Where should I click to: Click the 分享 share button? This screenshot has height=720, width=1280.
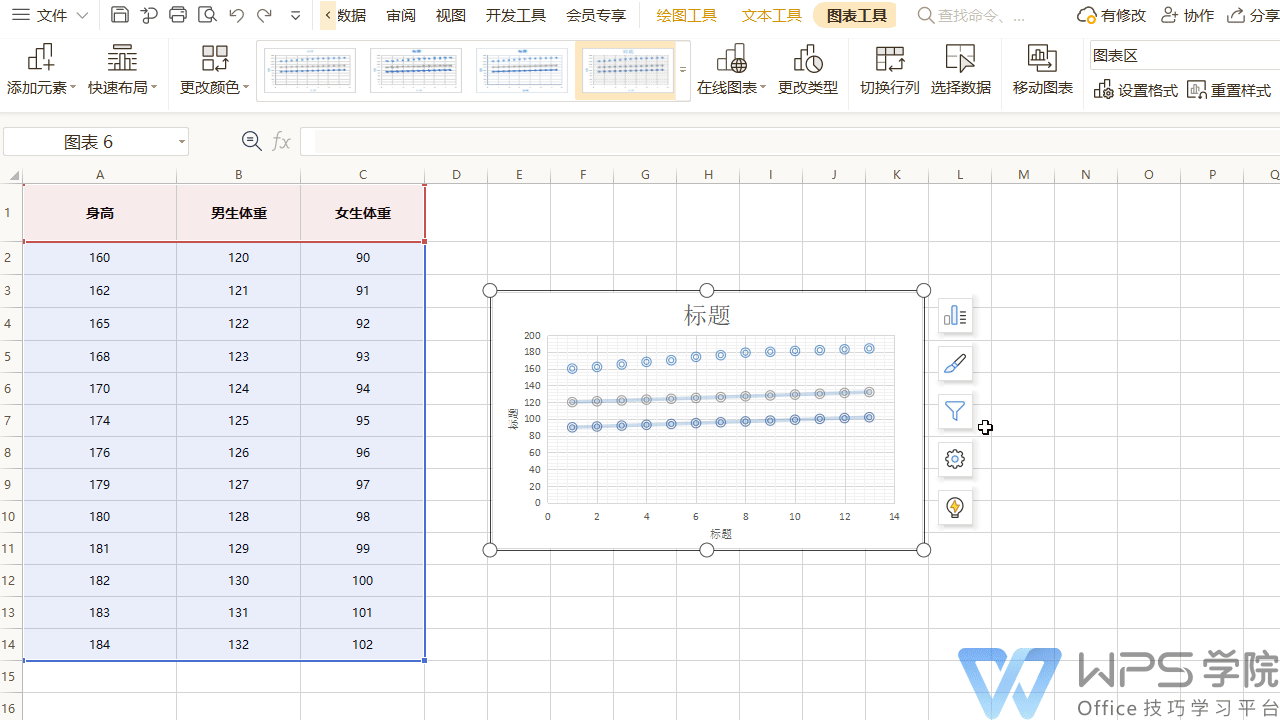tap(1253, 15)
